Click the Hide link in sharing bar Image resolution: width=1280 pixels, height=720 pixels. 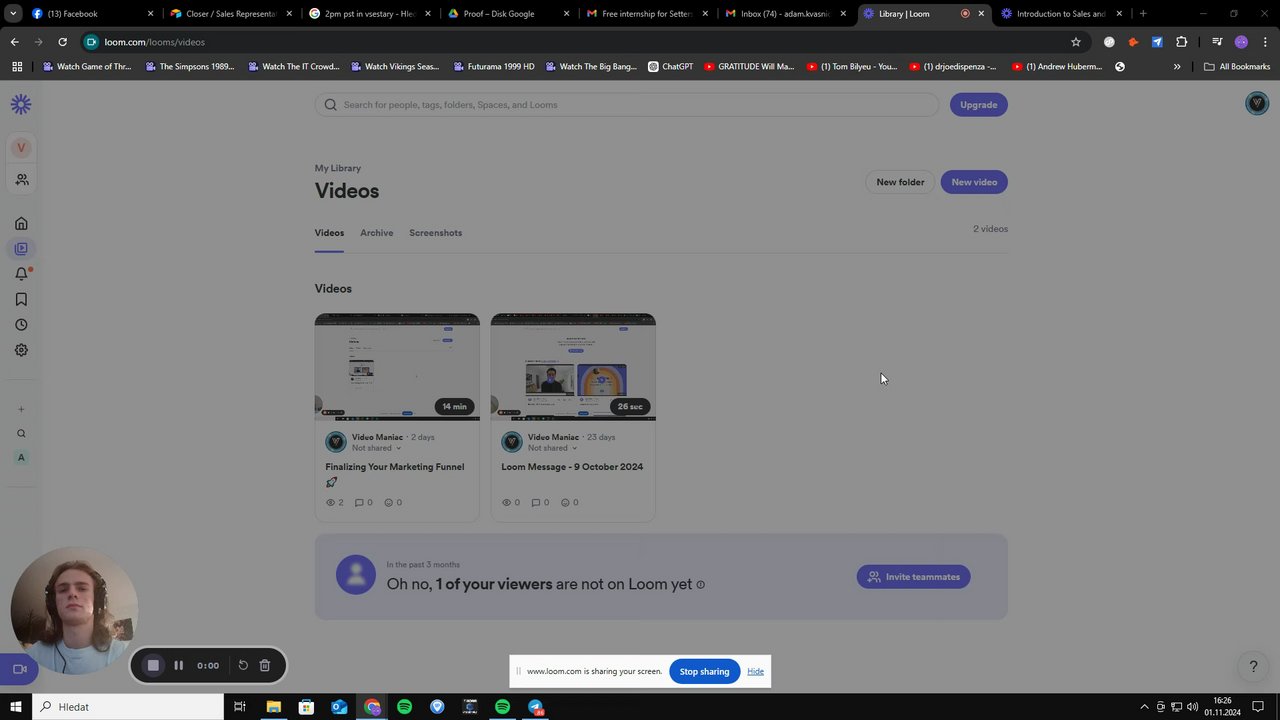point(756,671)
